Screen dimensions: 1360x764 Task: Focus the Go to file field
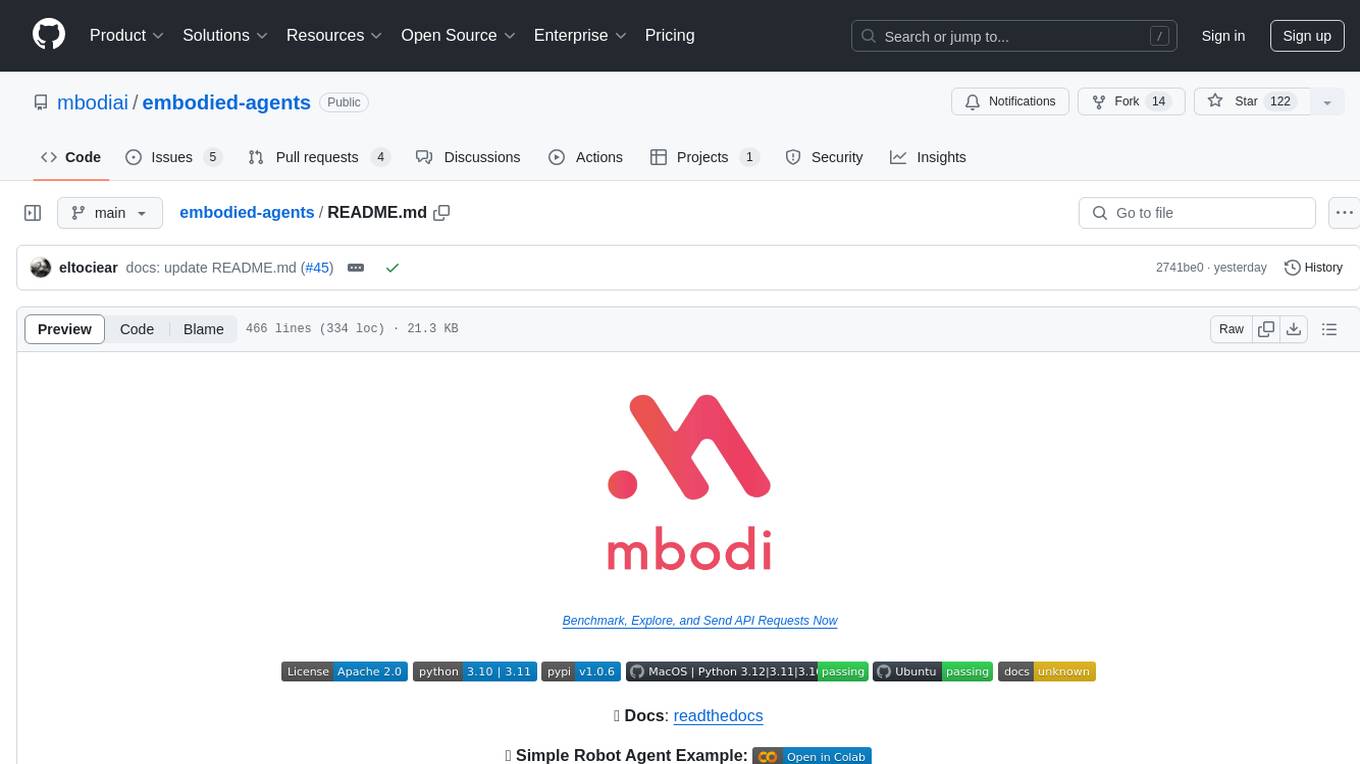tap(1197, 213)
